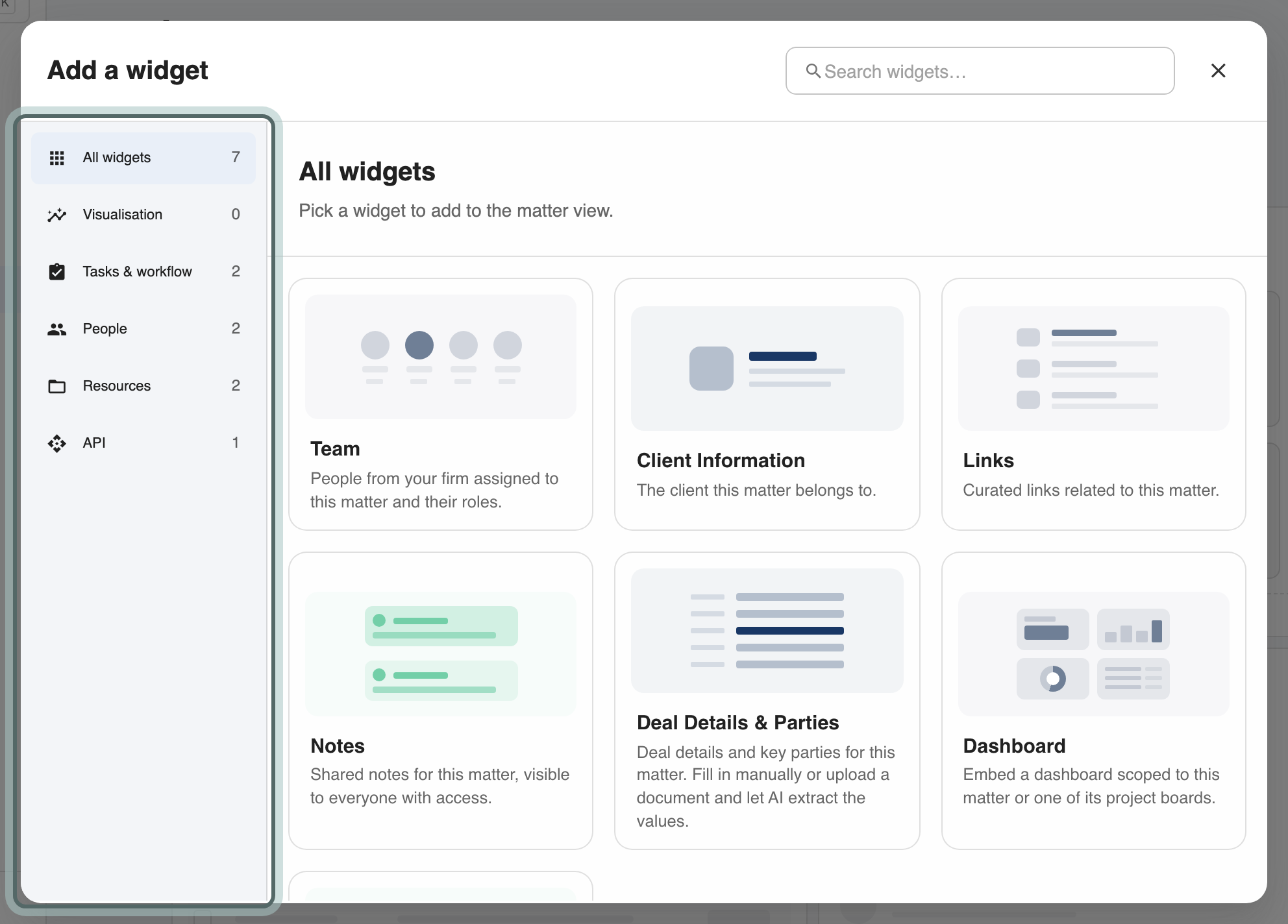Click the count 0 beside Visualisation
The width and height of the screenshot is (1288, 924).
coord(236,215)
